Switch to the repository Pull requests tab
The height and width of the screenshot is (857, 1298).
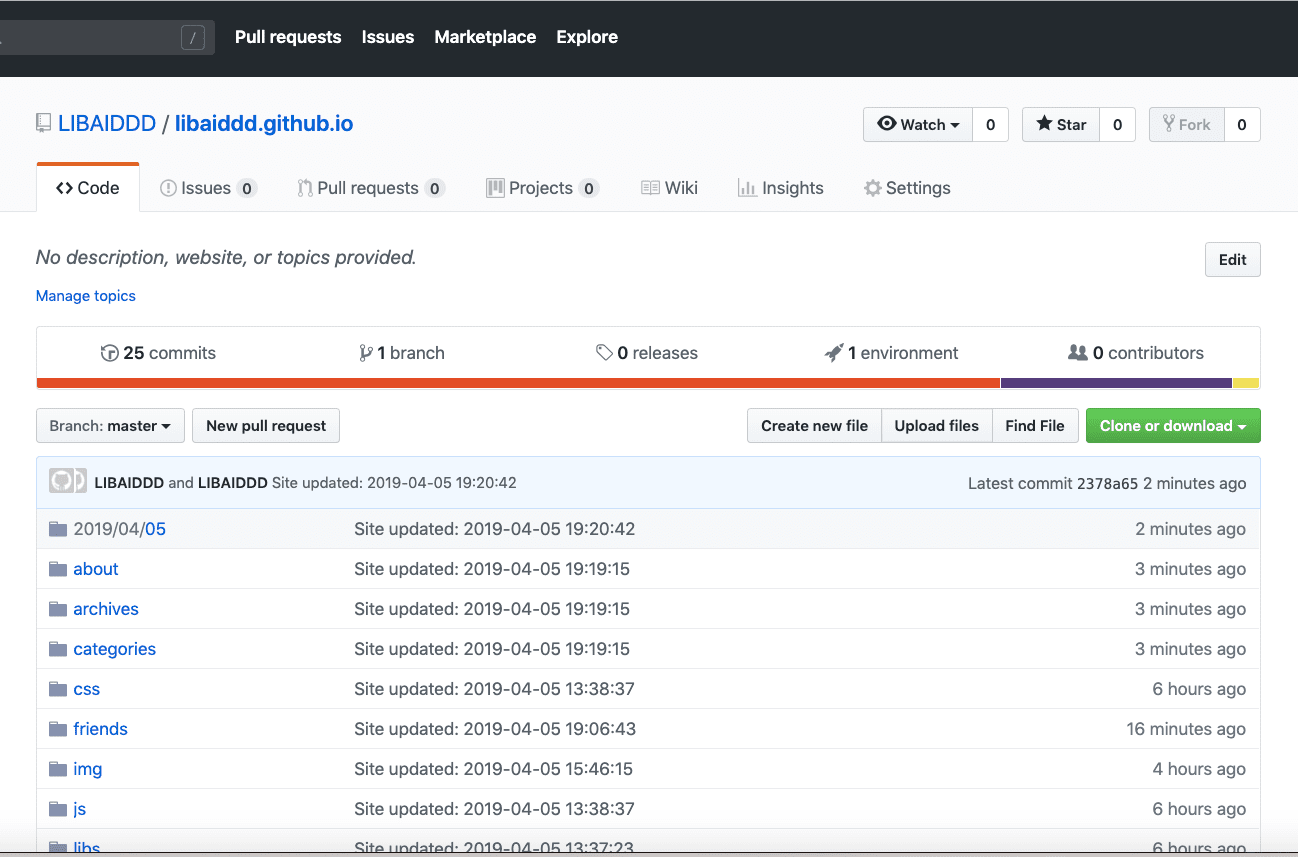click(371, 188)
